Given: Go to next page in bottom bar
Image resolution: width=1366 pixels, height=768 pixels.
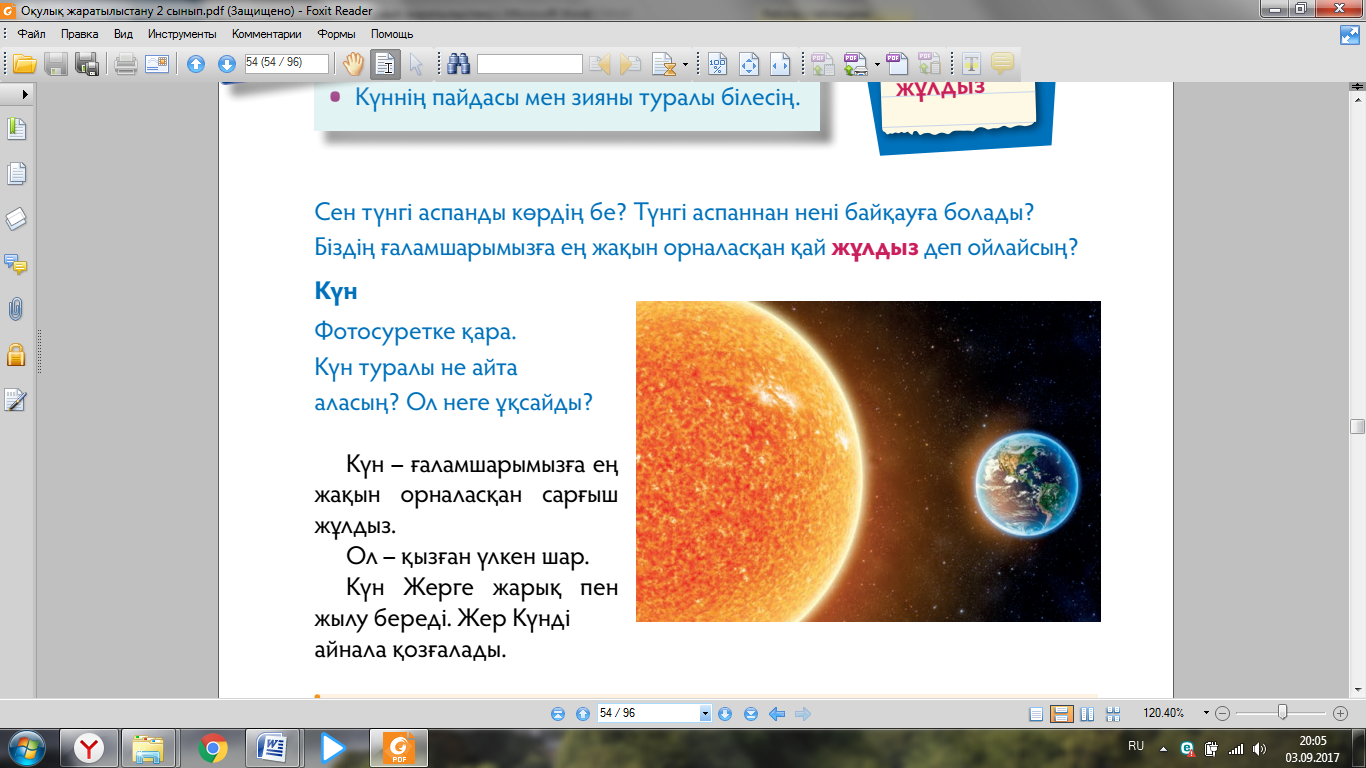Looking at the screenshot, I should point(725,714).
